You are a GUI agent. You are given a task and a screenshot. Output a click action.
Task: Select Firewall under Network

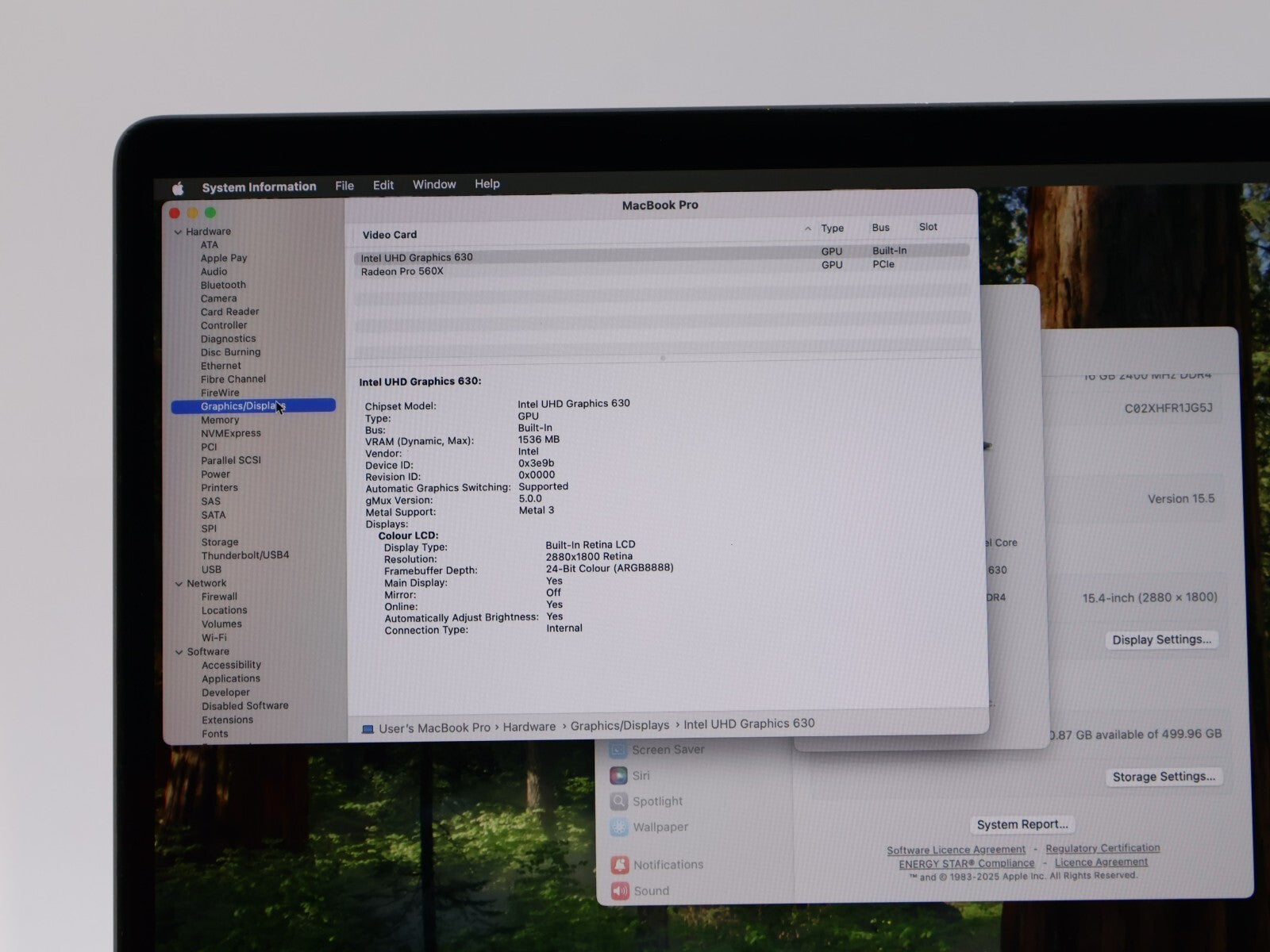(219, 597)
